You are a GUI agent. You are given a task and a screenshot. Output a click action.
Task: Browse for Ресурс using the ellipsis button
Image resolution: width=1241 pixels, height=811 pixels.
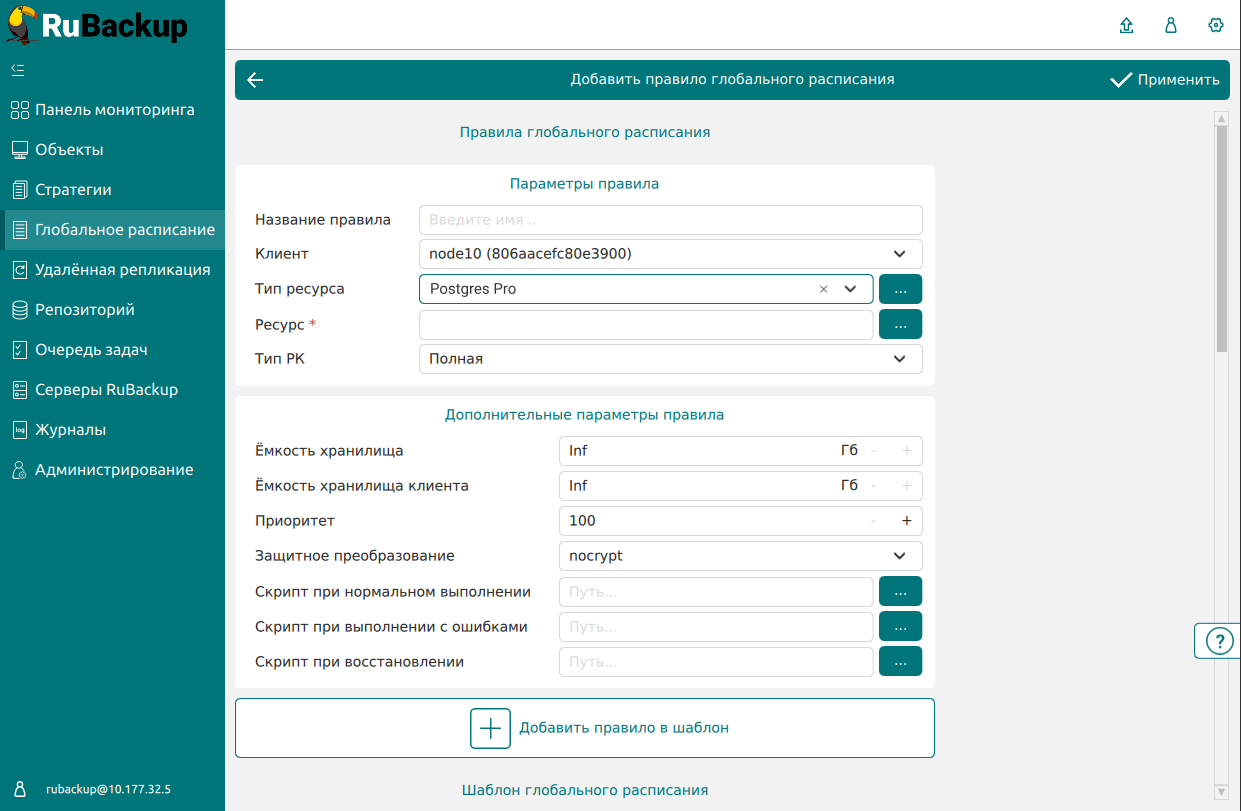(900, 324)
